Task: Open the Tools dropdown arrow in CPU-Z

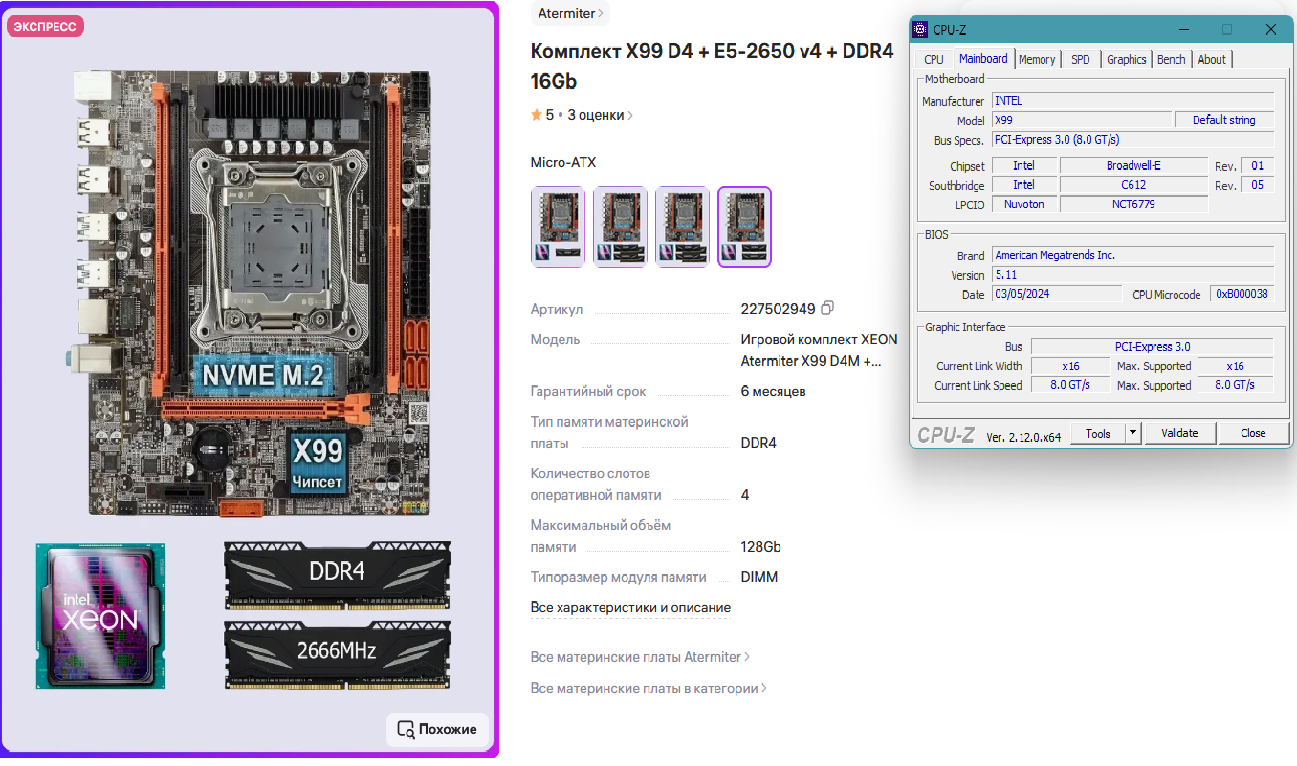Action: [x=1133, y=433]
